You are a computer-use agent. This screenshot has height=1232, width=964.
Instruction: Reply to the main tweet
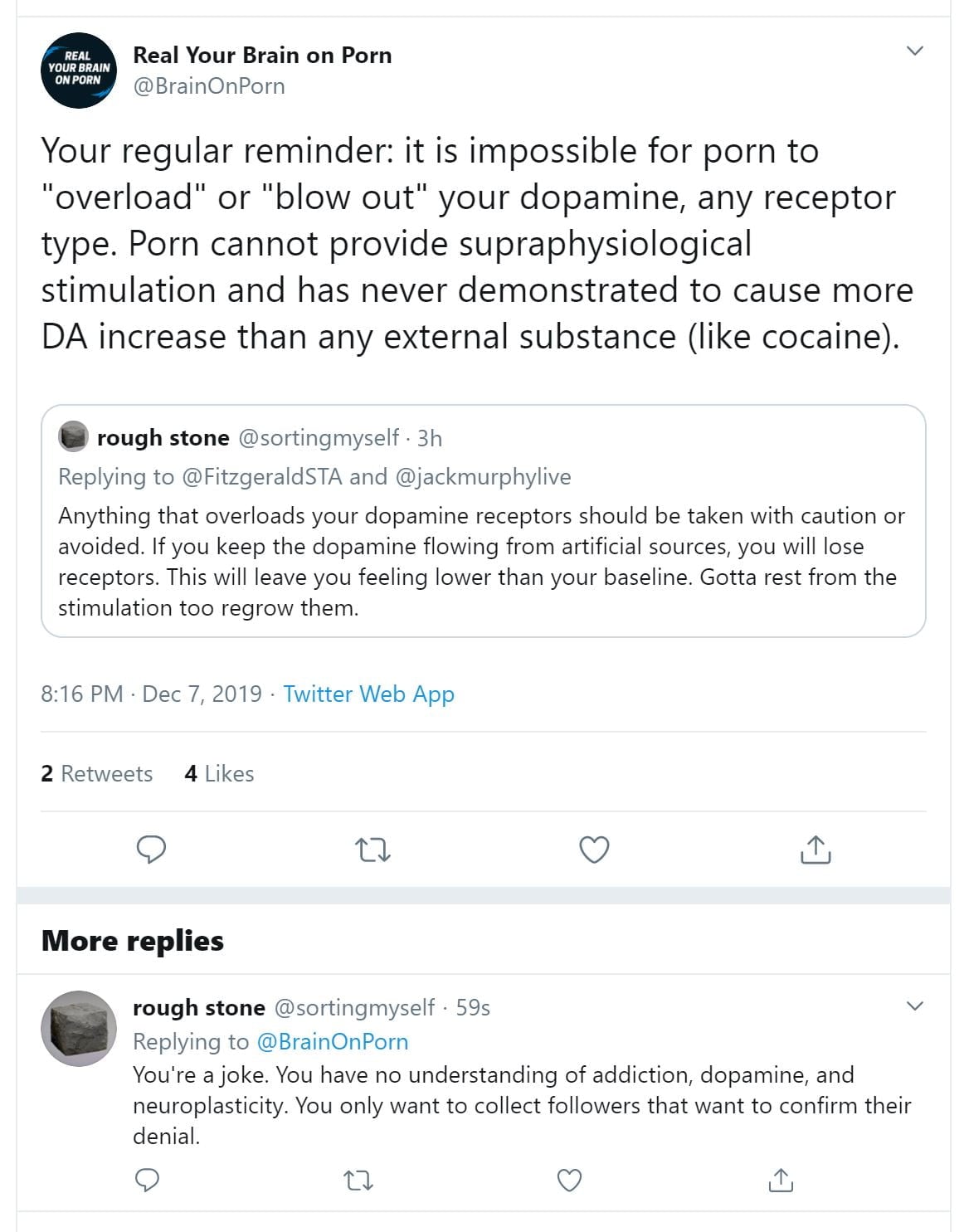(x=151, y=850)
